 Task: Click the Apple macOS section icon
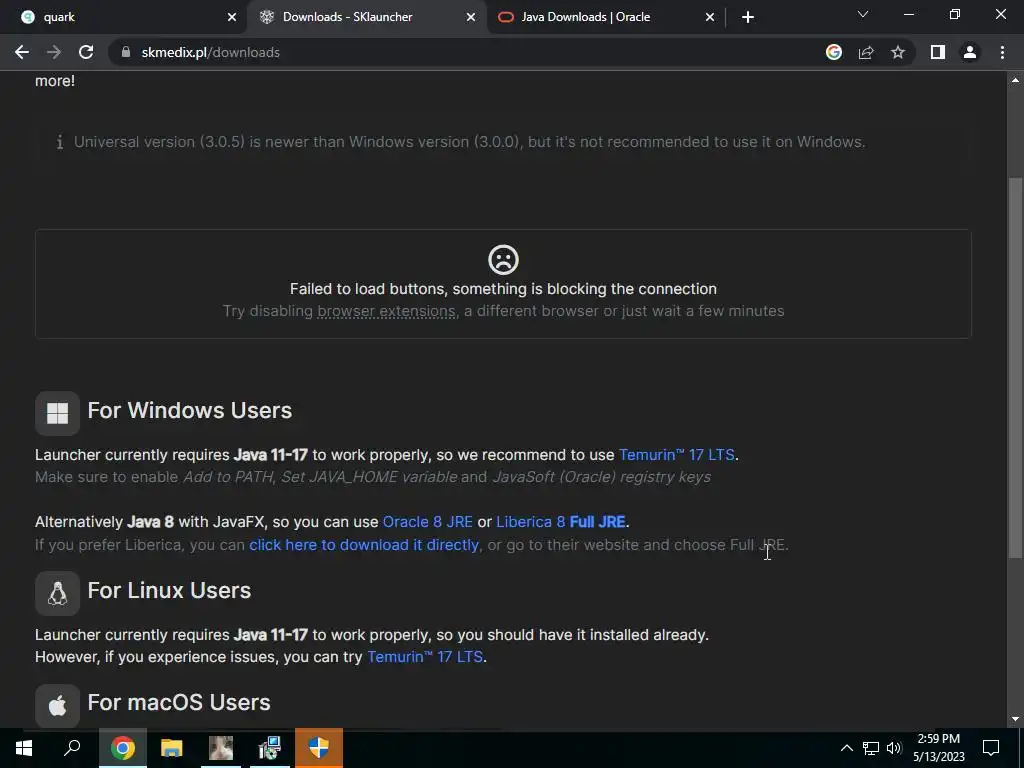tap(57, 705)
